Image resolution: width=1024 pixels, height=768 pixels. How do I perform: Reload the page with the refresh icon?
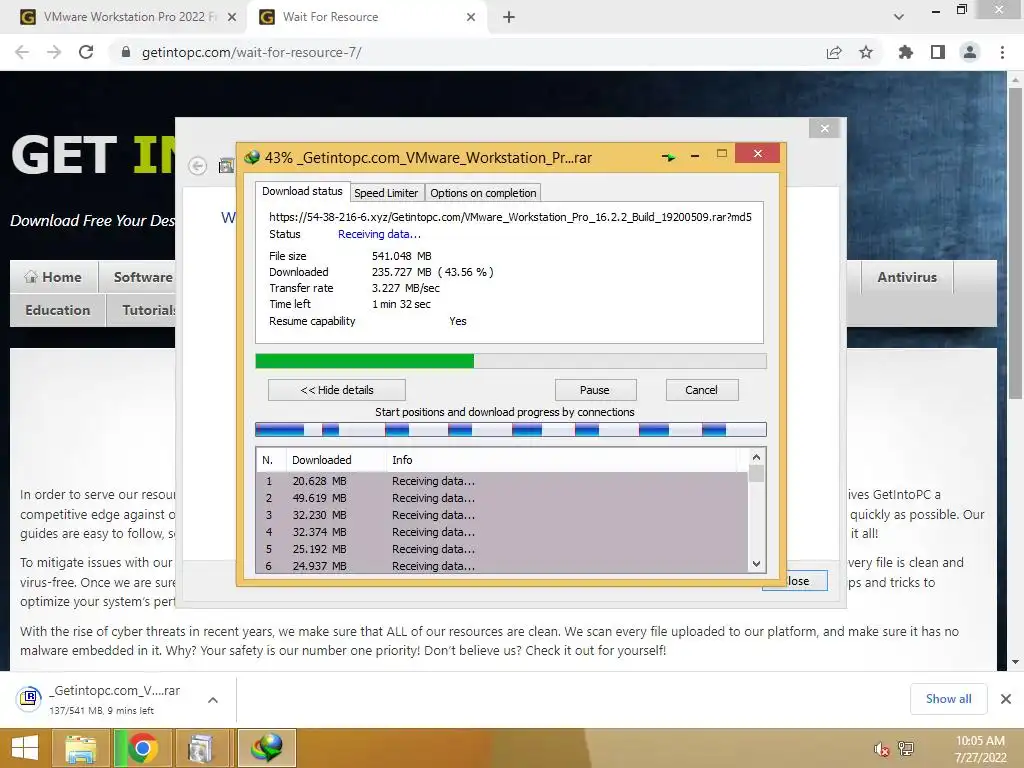coord(86,52)
